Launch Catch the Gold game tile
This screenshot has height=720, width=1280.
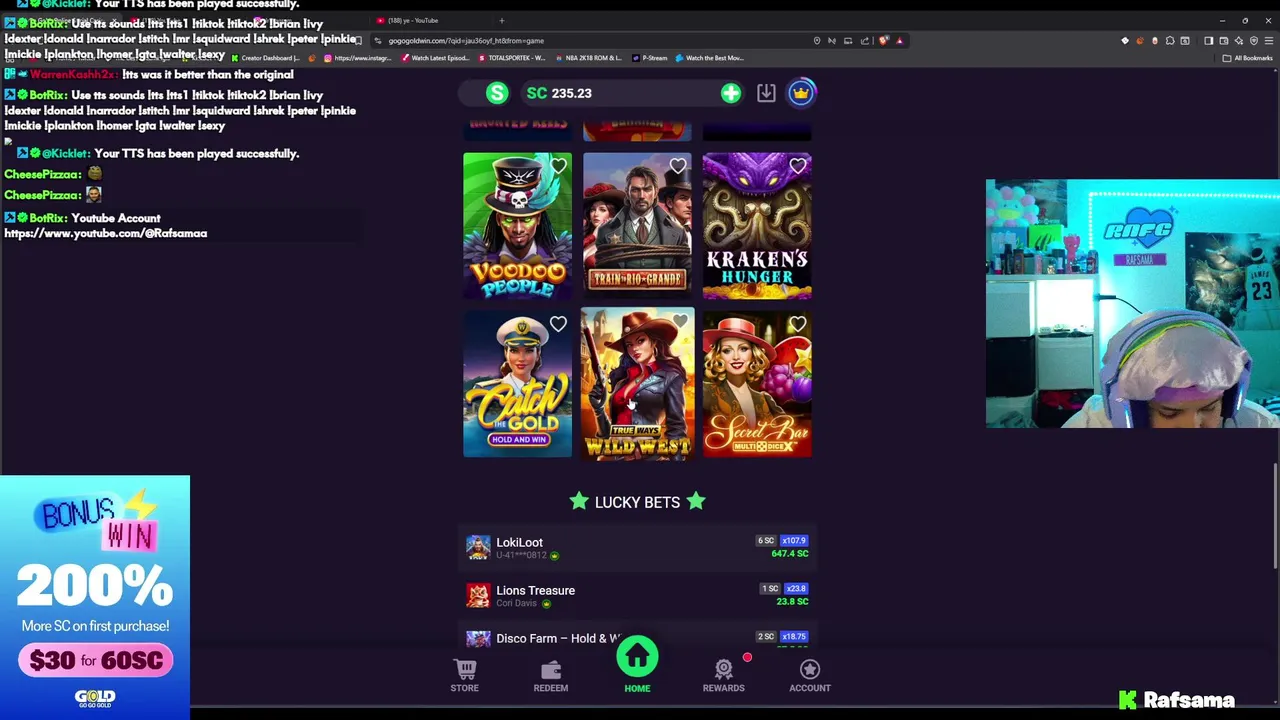[x=517, y=384]
